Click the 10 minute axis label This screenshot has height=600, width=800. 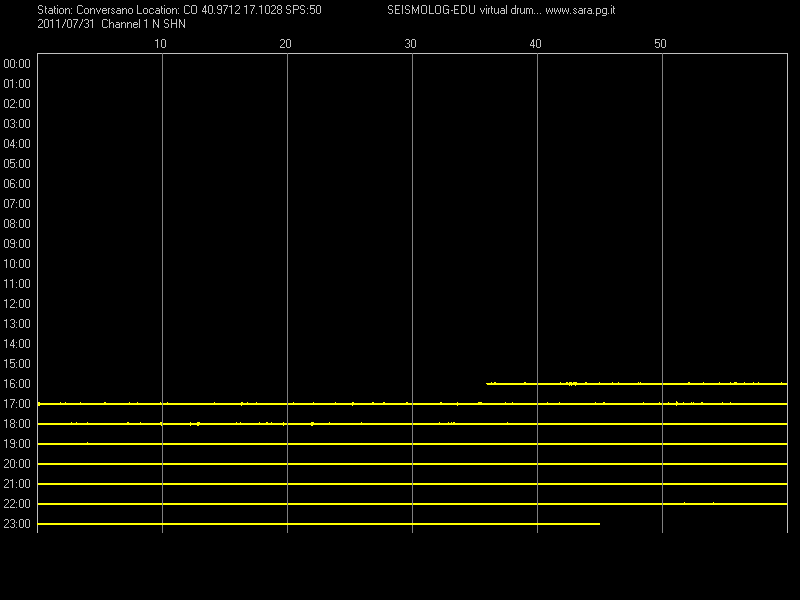click(160, 44)
